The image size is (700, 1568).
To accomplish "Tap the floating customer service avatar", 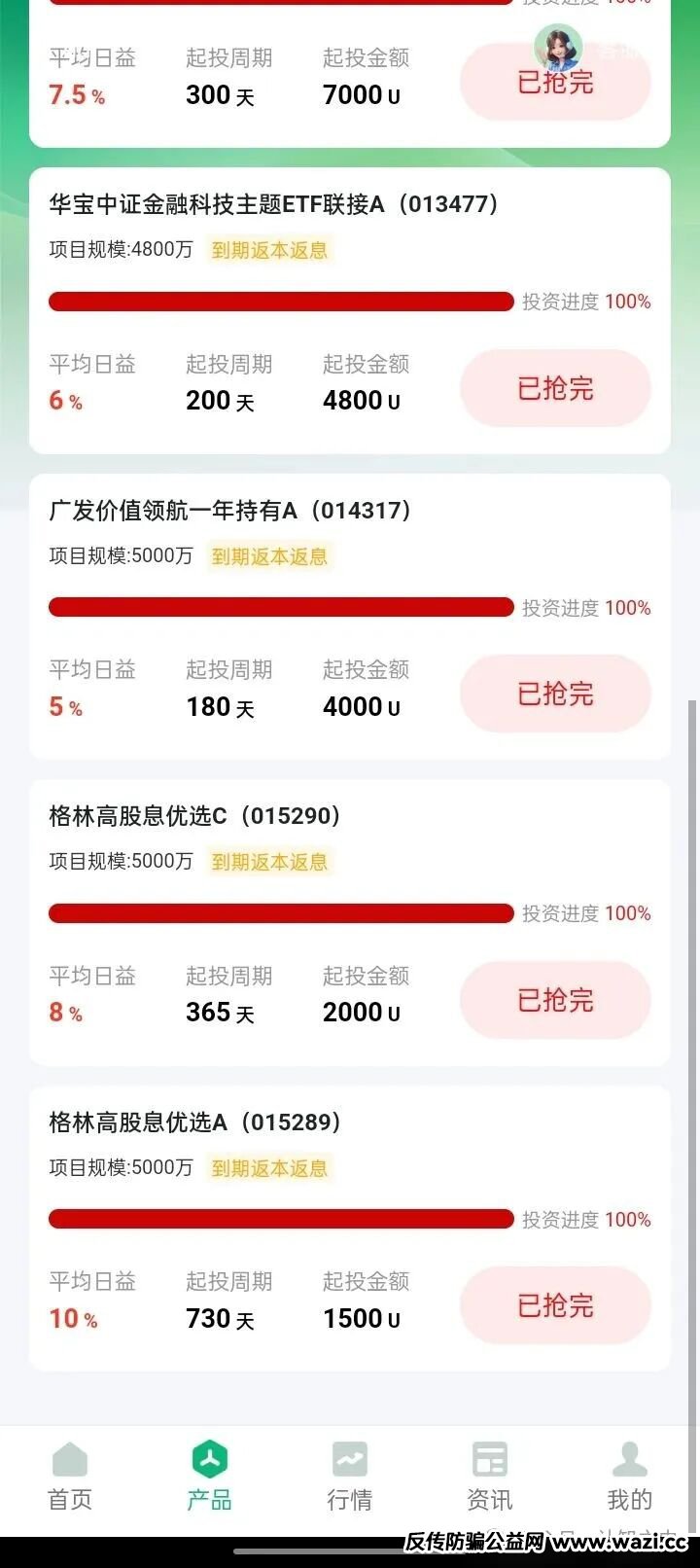I will coord(558,47).
